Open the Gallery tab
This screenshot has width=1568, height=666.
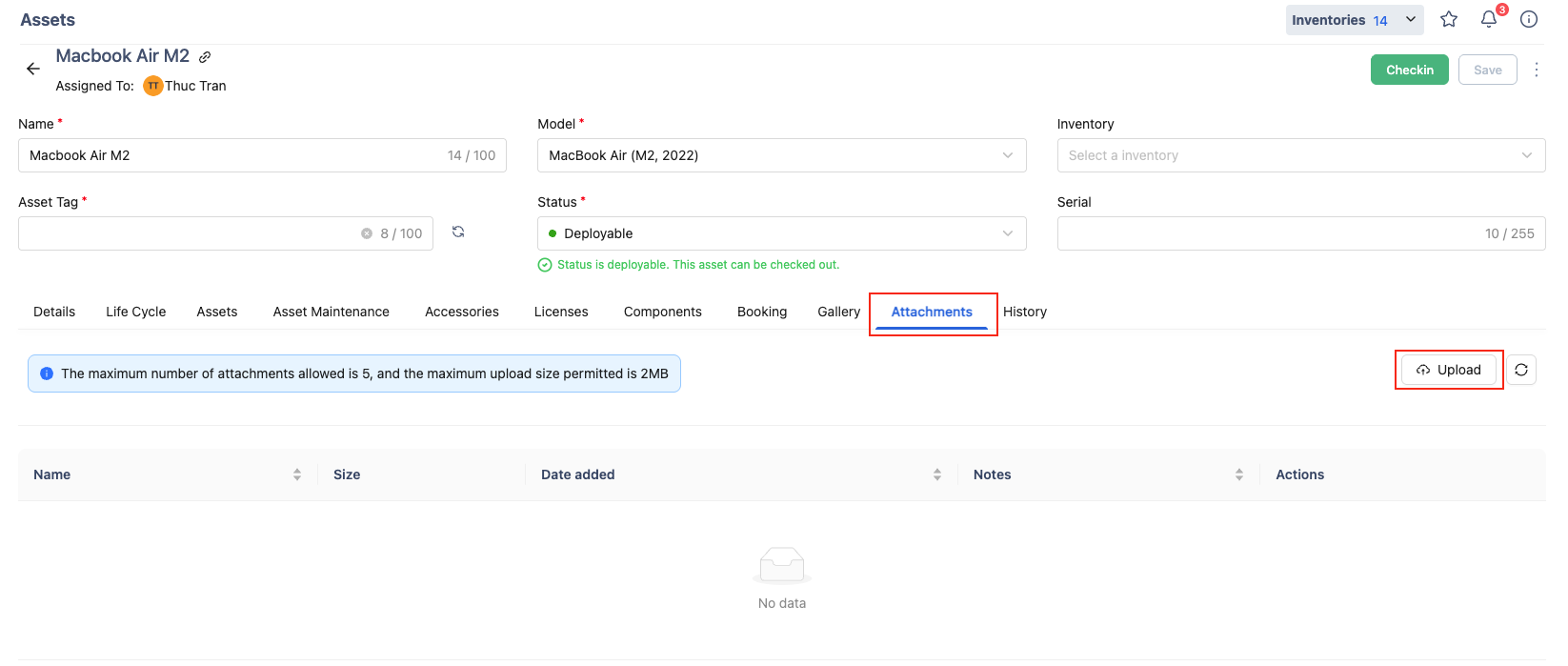[x=839, y=312]
